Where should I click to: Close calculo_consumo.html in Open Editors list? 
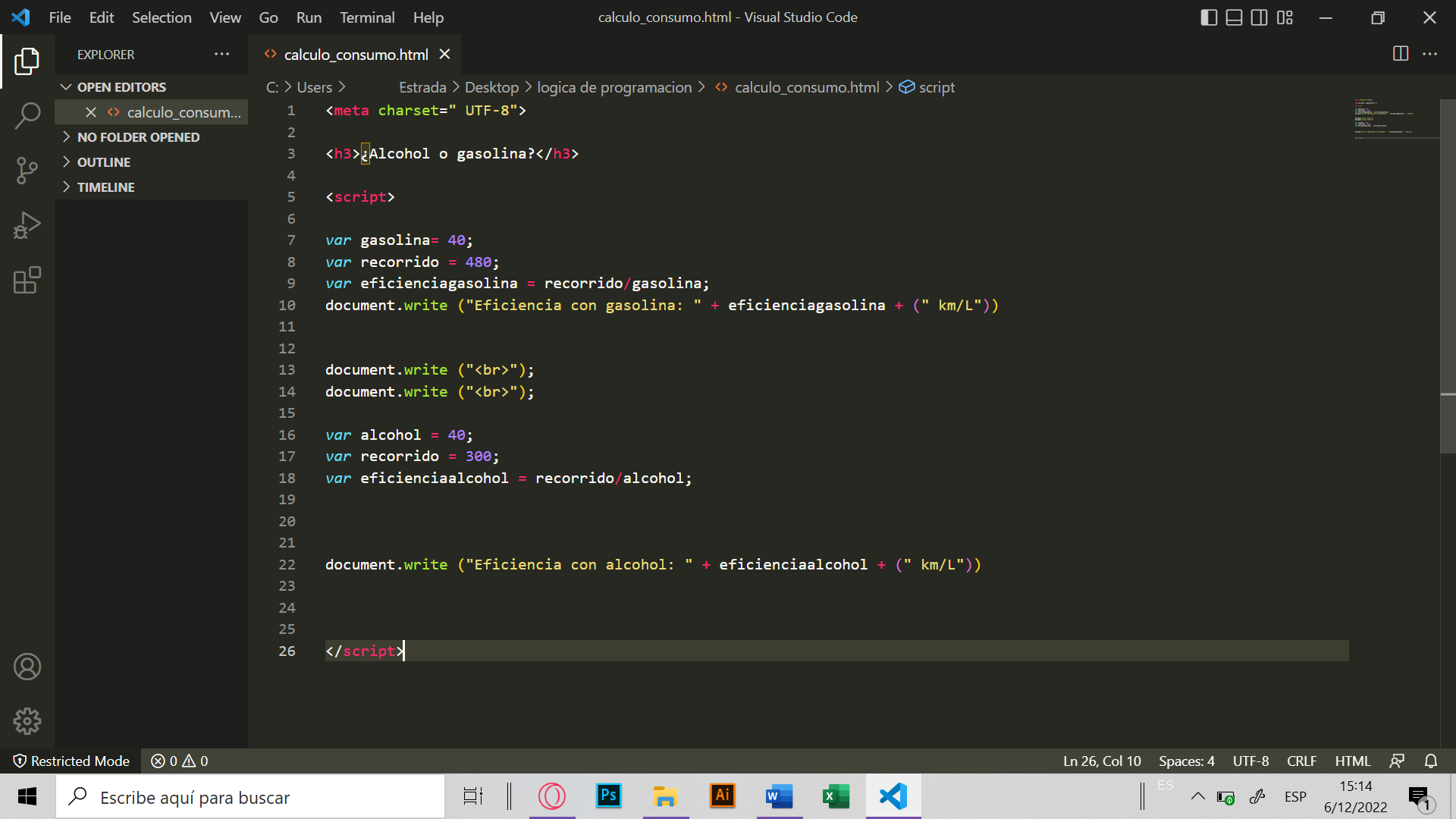91,112
